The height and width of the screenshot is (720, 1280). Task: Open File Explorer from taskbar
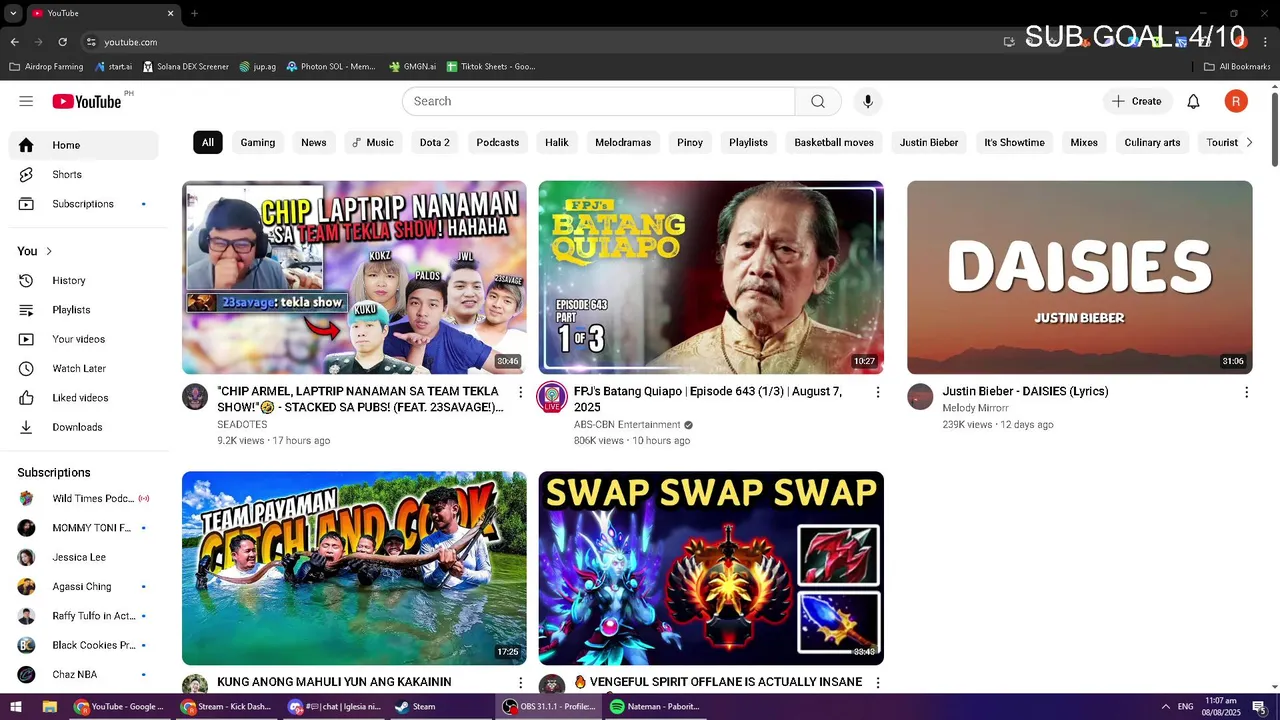pyautogui.click(x=49, y=706)
